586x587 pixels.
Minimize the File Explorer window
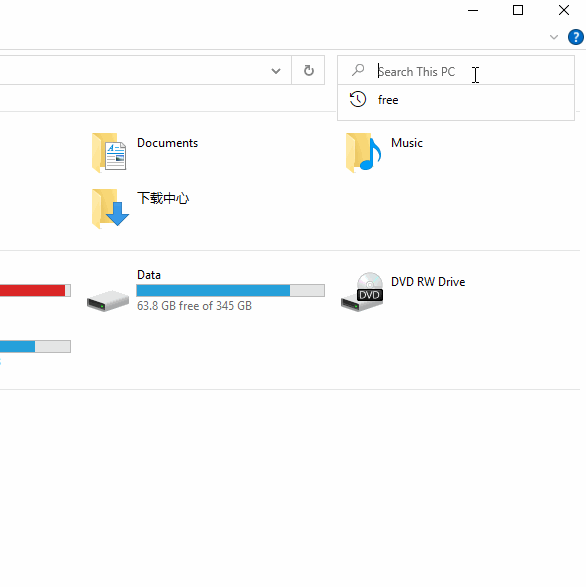tap(473, 10)
